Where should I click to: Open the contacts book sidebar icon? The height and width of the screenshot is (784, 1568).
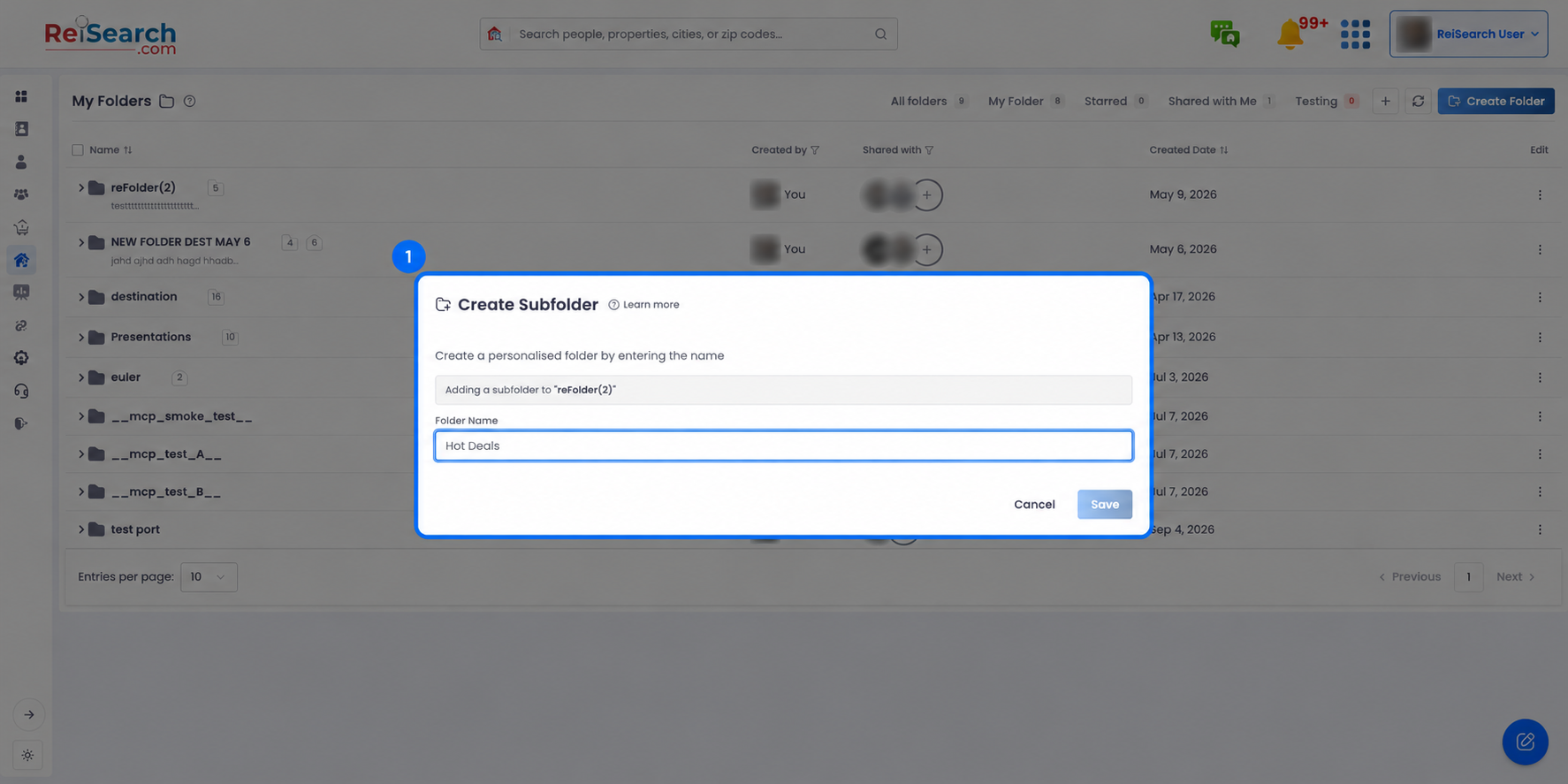(x=21, y=129)
